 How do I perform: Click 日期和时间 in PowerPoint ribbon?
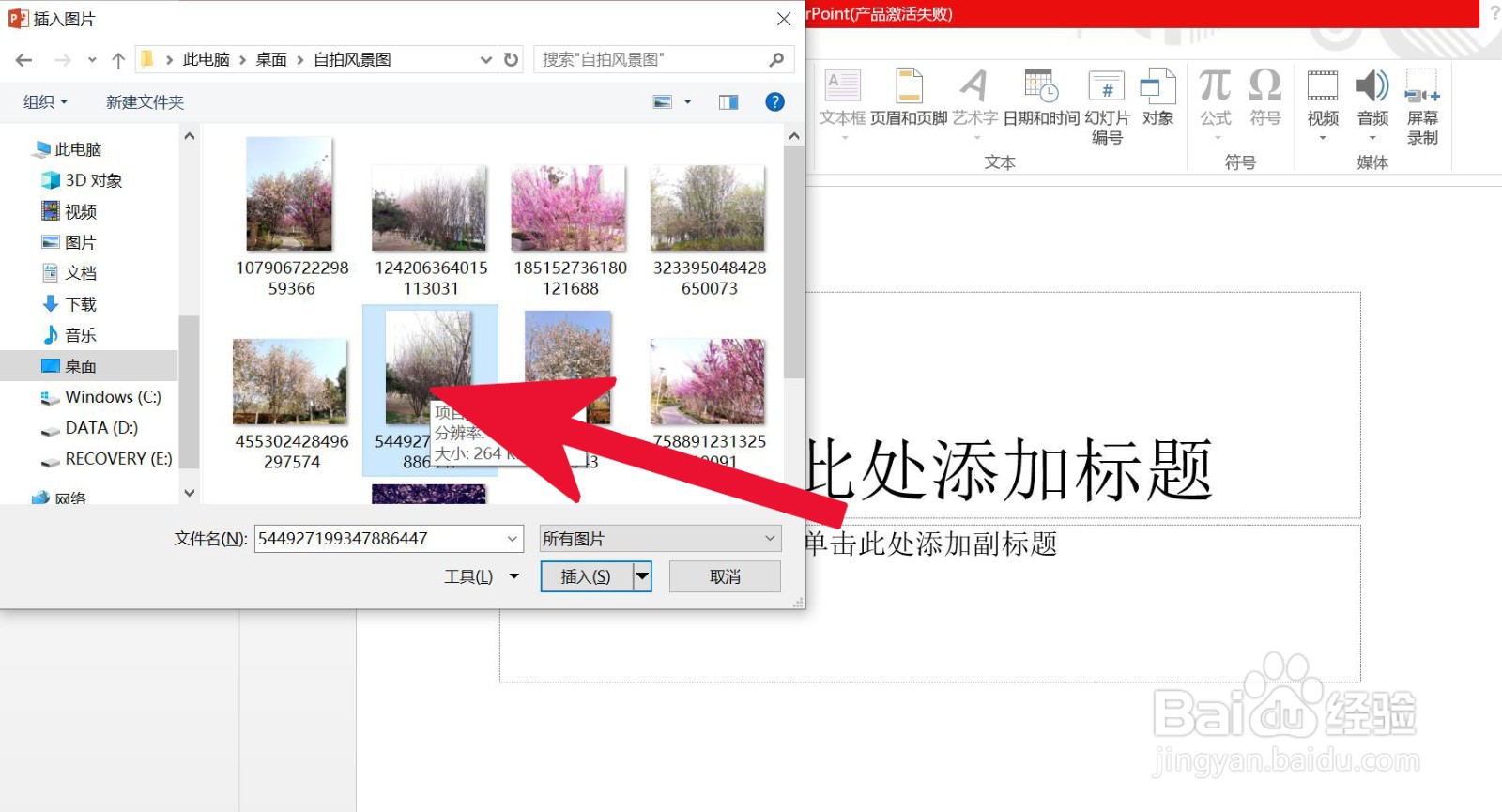(x=1041, y=98)
